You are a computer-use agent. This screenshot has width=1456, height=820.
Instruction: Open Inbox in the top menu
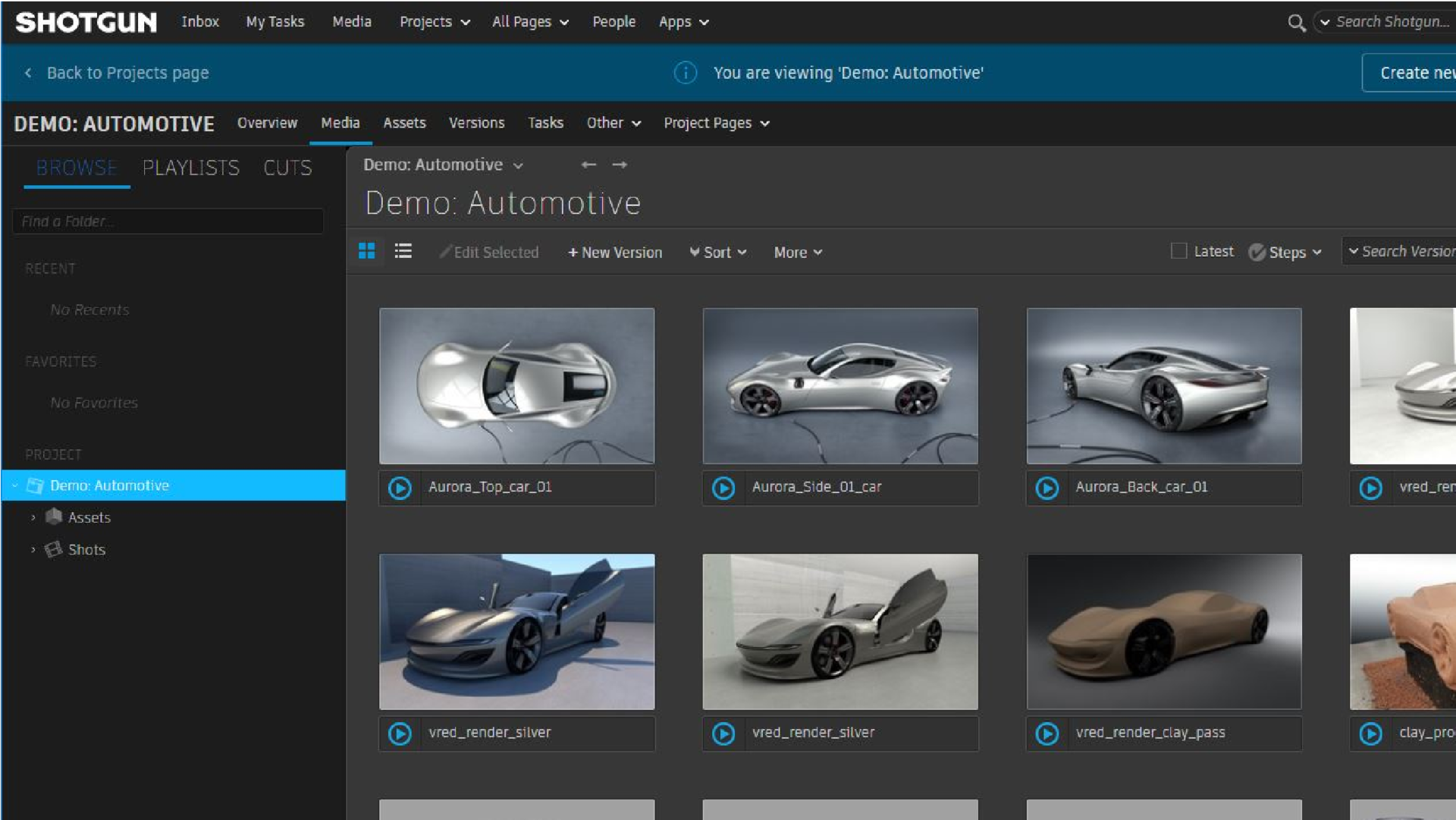[x=200, y=22]
